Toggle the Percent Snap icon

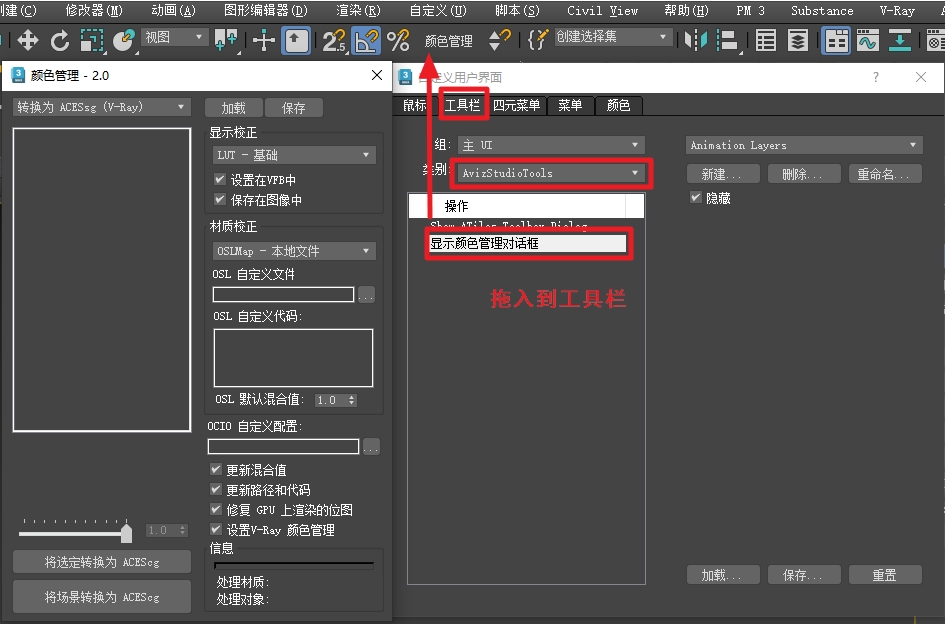point(398,41)
